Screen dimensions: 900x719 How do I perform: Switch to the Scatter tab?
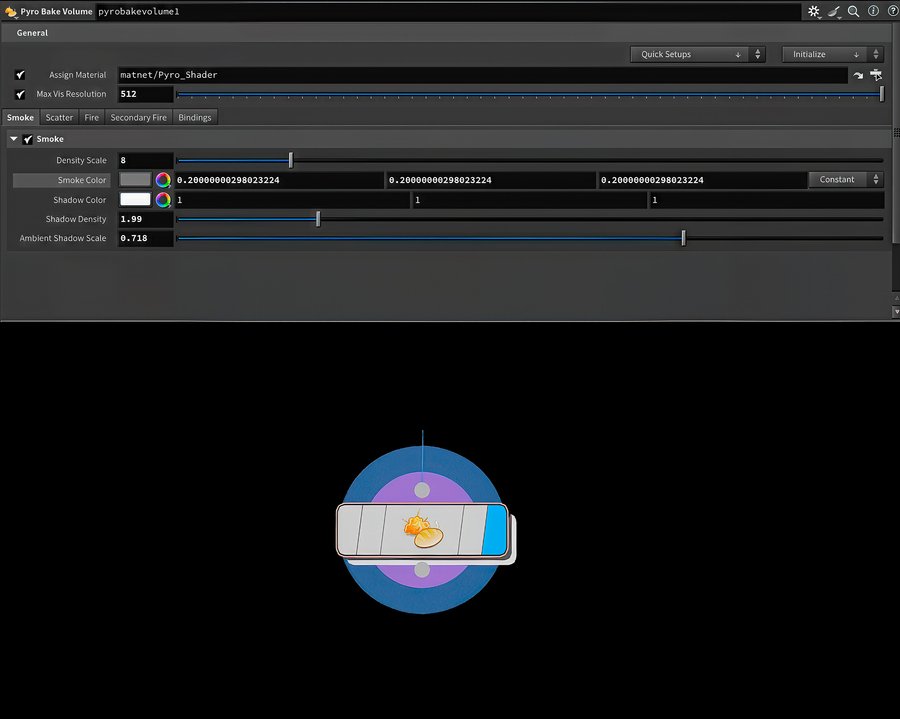(59, 118)
